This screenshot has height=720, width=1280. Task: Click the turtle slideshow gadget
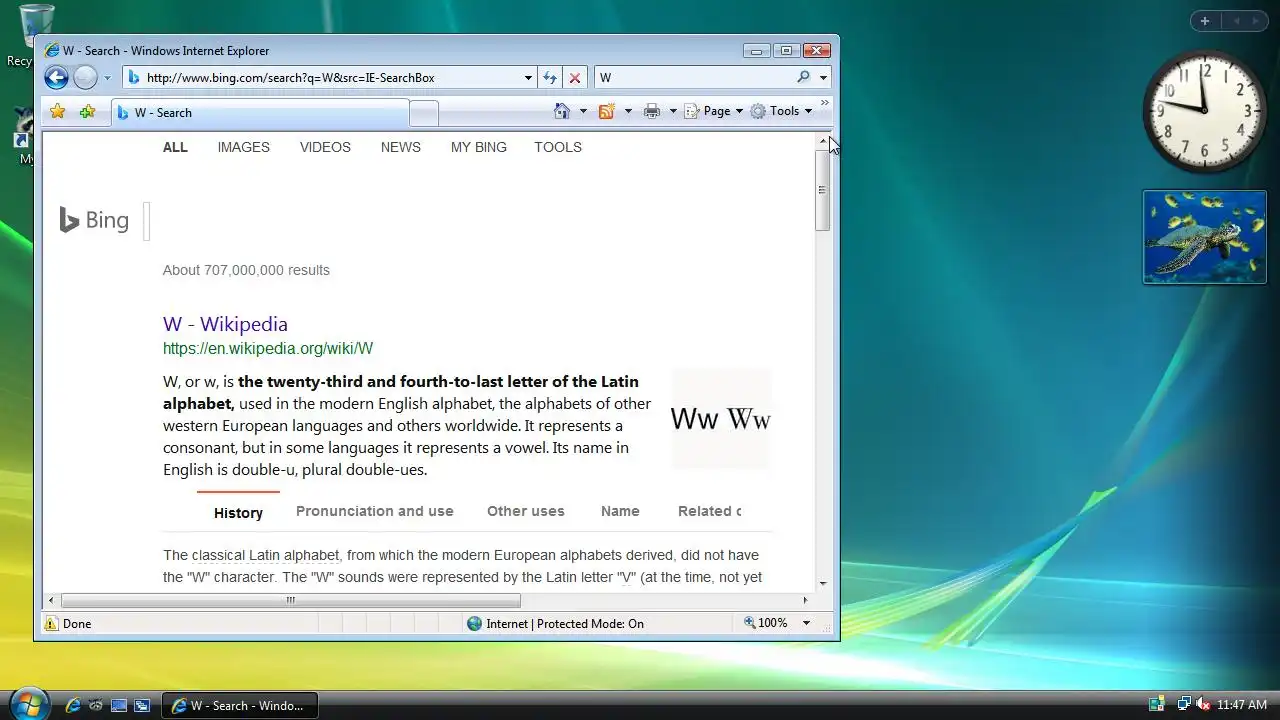pyautogui.click(x=1205, y=237)
